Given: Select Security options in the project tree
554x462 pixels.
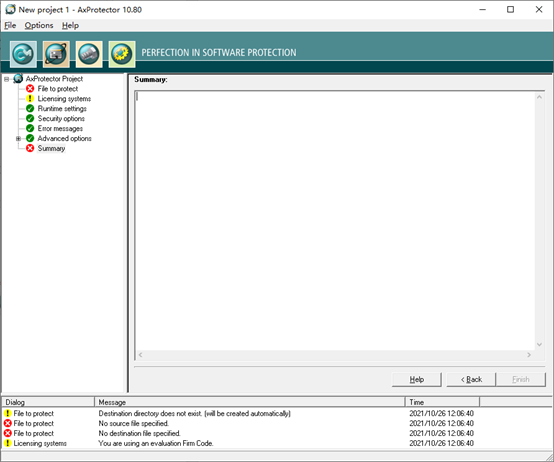Looking at the screenshot, I should pos(61,118).
